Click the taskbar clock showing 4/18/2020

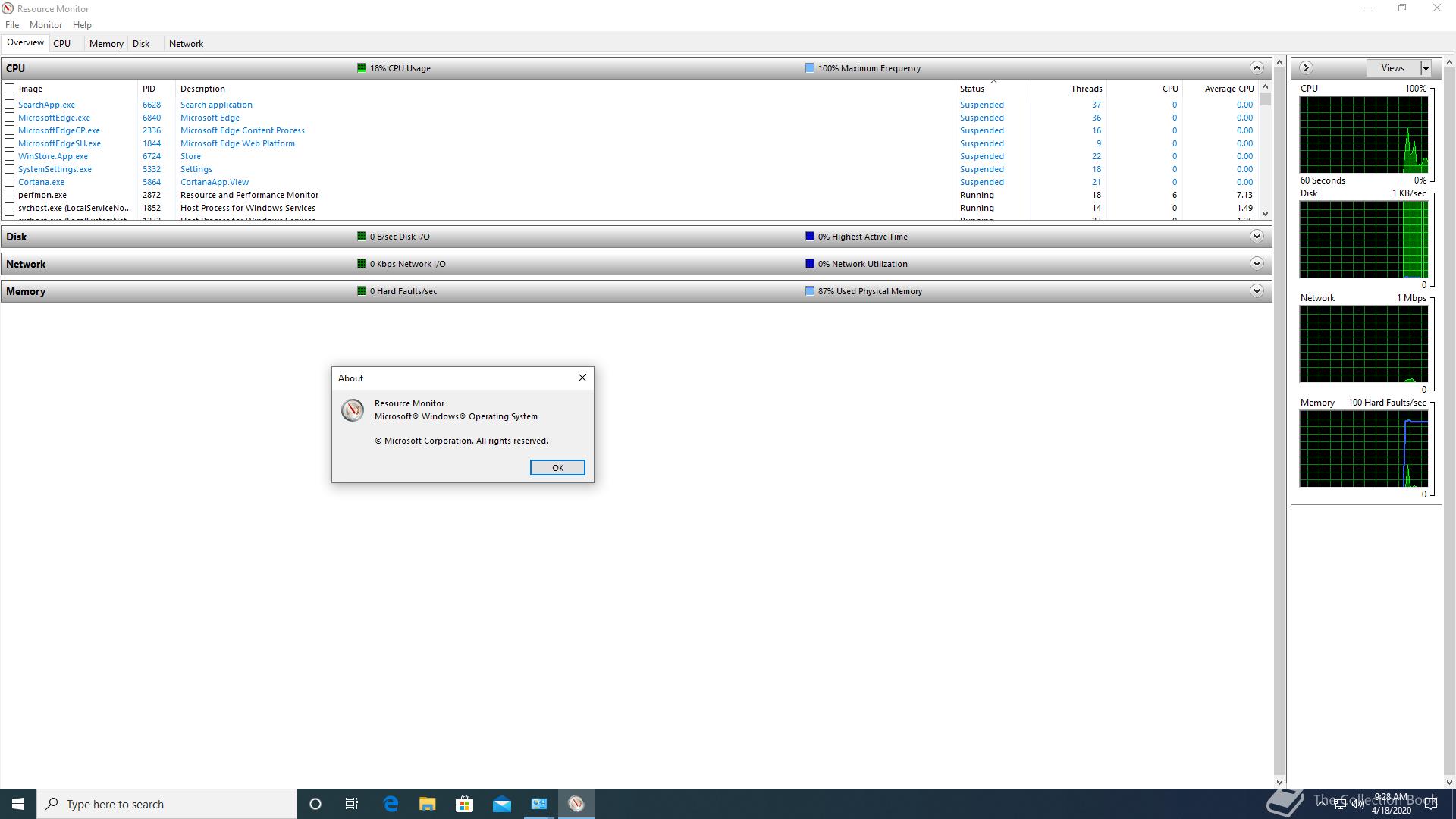1391,804
